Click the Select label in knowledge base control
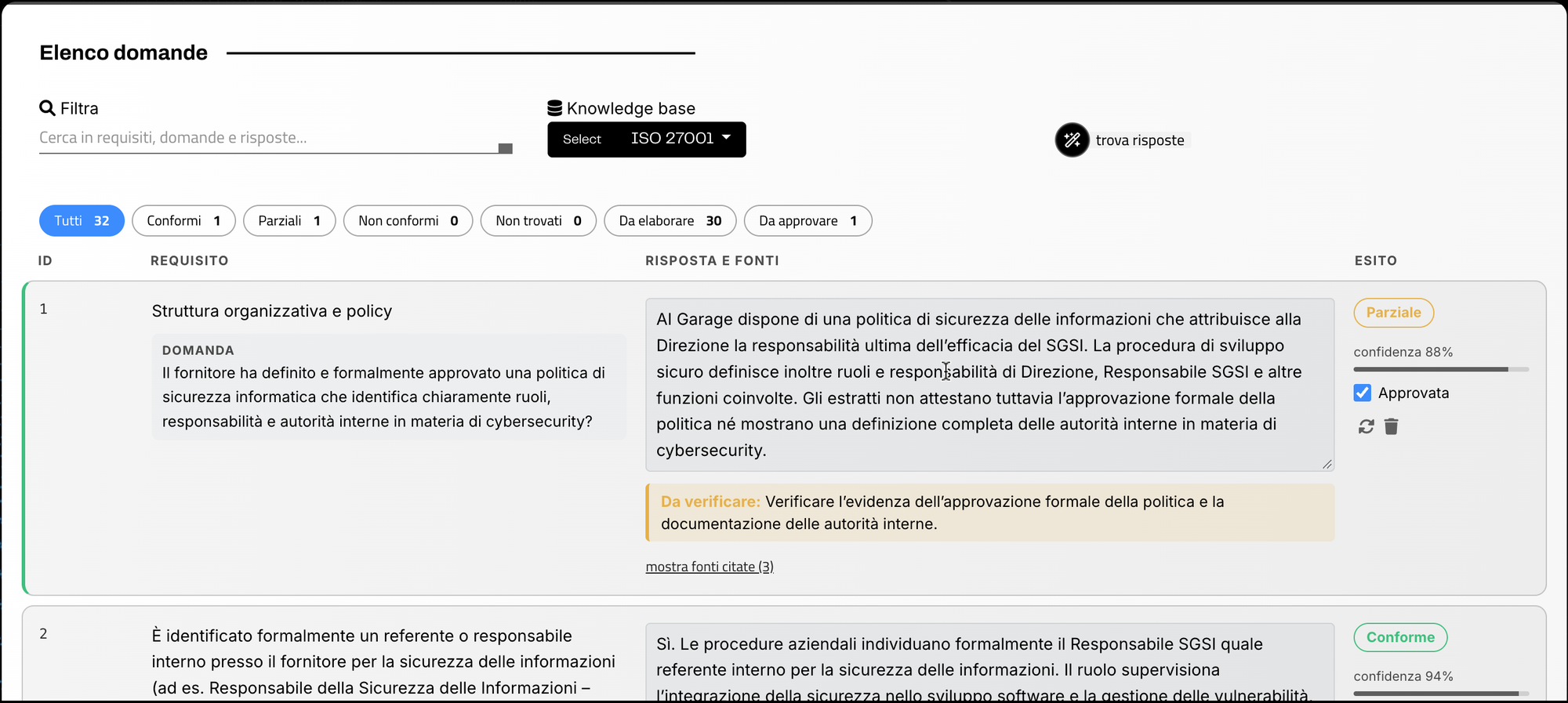 pos(582,140)
